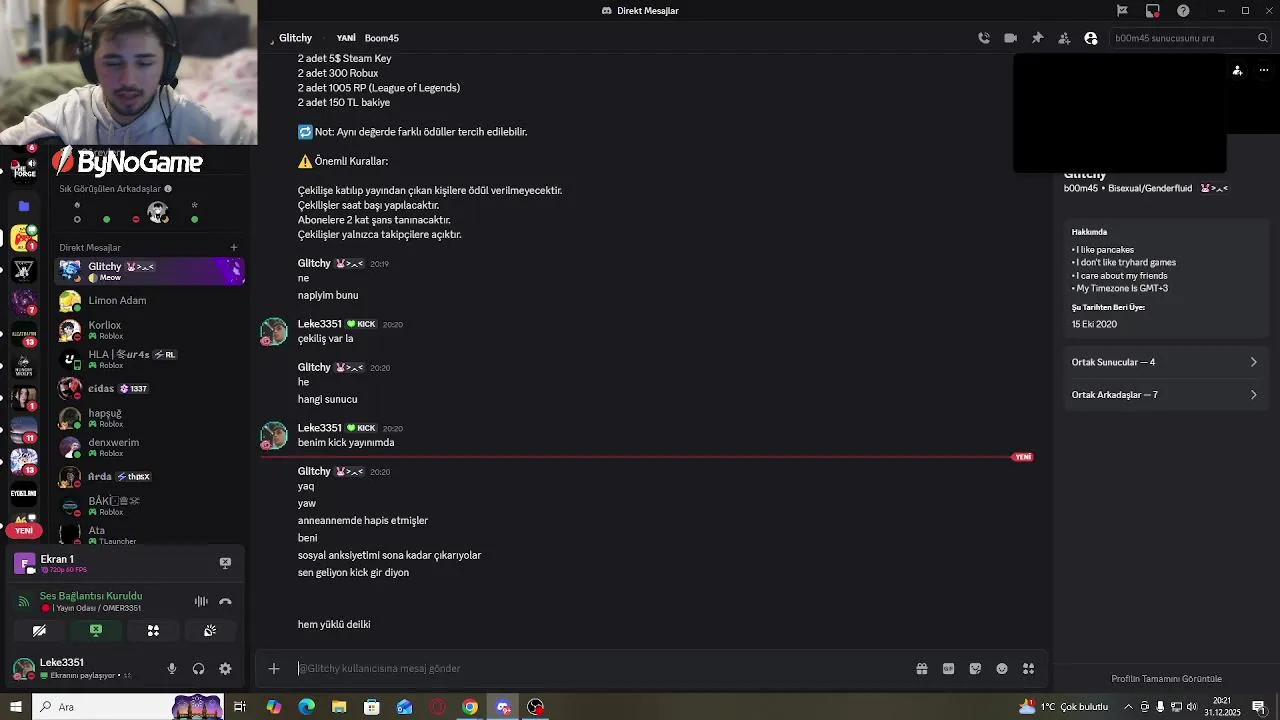Click message box to Glitchy
The width and height of the screenshot is (1280, 720).
tap(600, 668)
